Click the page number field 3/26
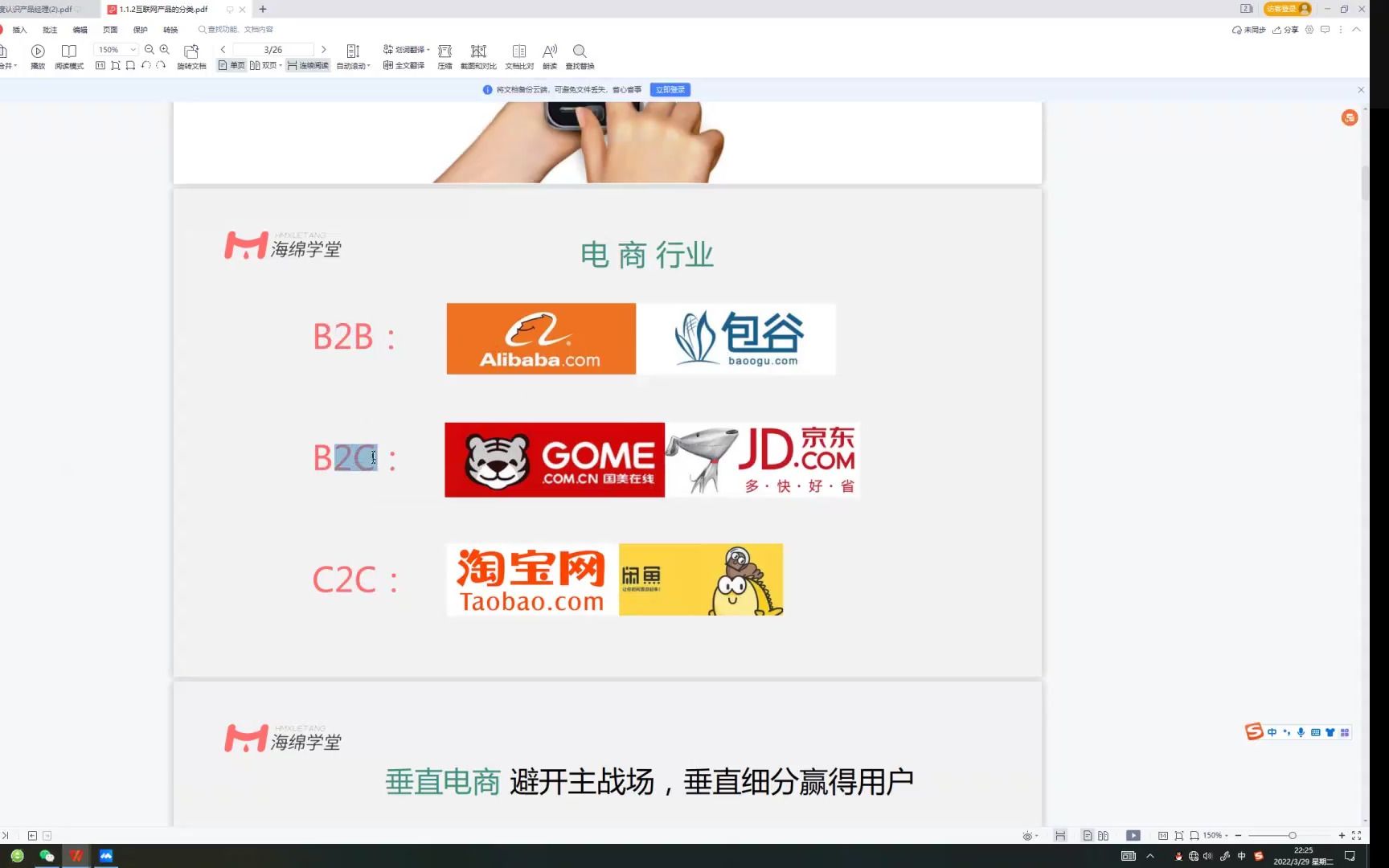Screen dimensions: 1389x868 point(273,50)
